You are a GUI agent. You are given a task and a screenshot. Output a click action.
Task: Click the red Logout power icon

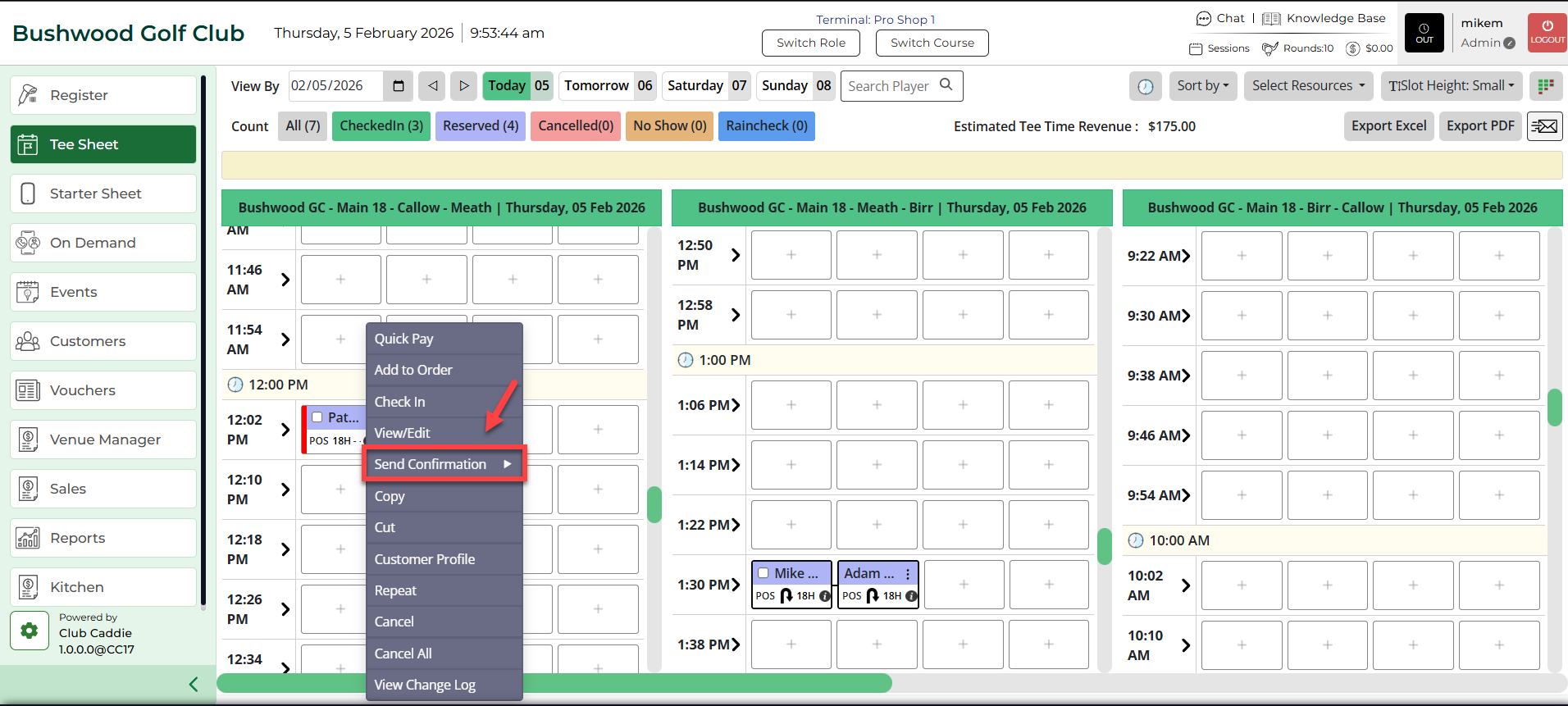click(1547, 33)
